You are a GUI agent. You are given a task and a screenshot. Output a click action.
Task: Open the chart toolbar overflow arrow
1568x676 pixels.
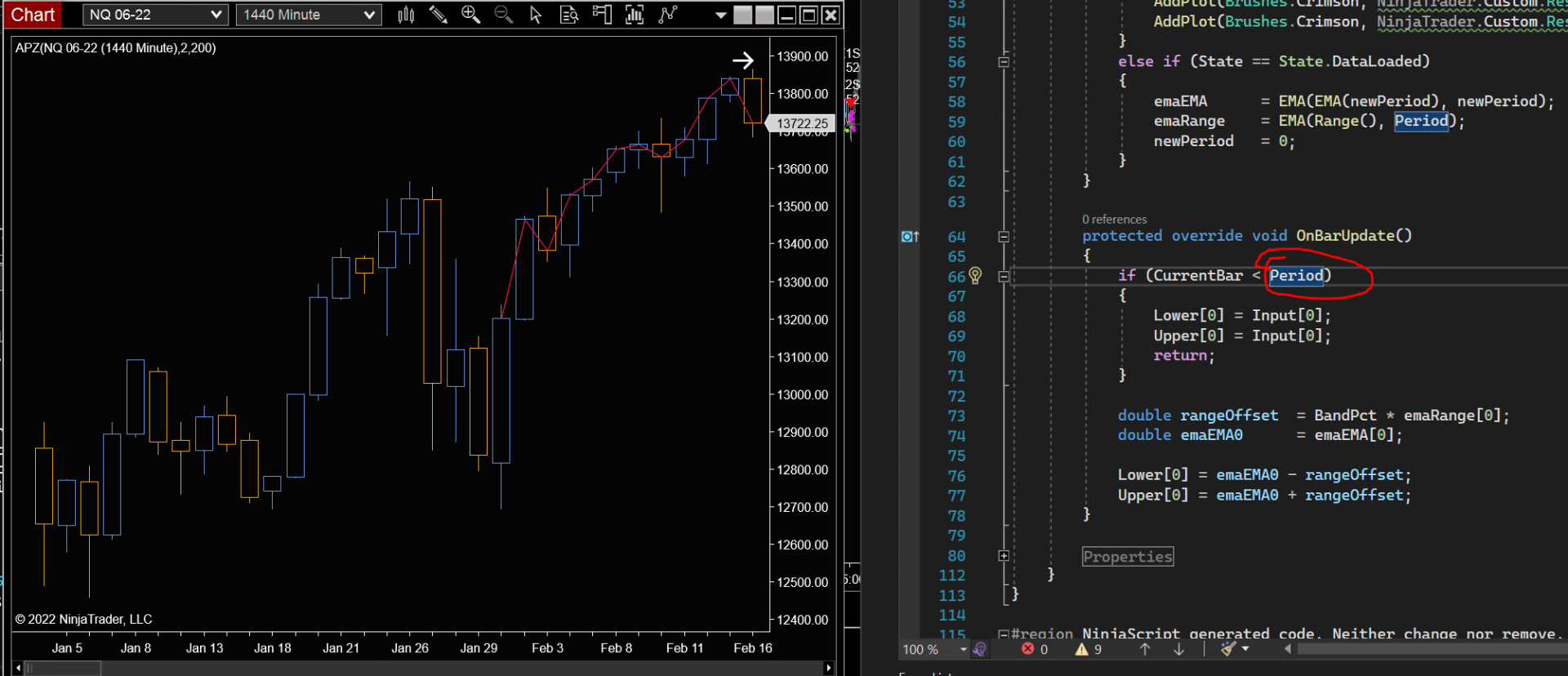720,16
